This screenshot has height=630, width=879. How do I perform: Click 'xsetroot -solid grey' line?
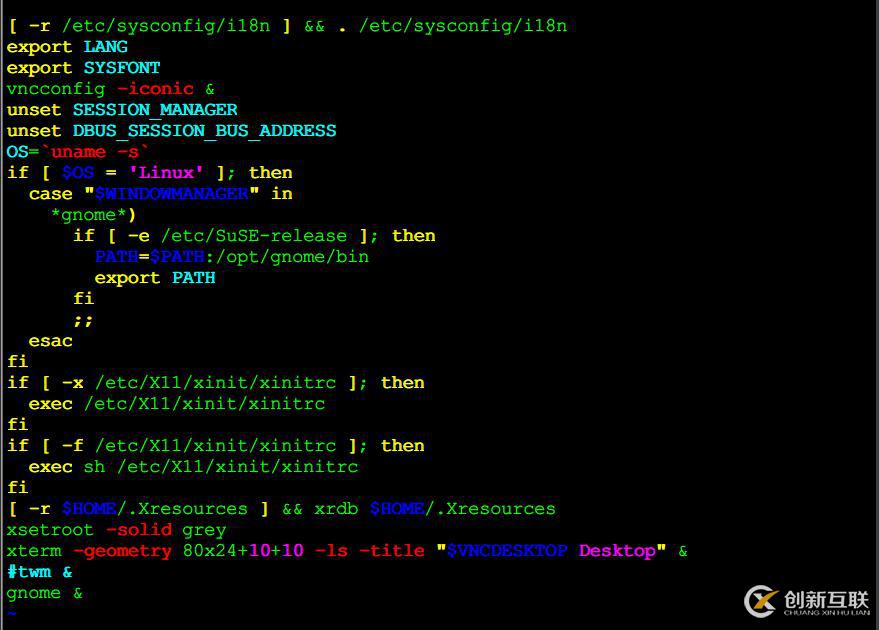(x=117, y=530)
